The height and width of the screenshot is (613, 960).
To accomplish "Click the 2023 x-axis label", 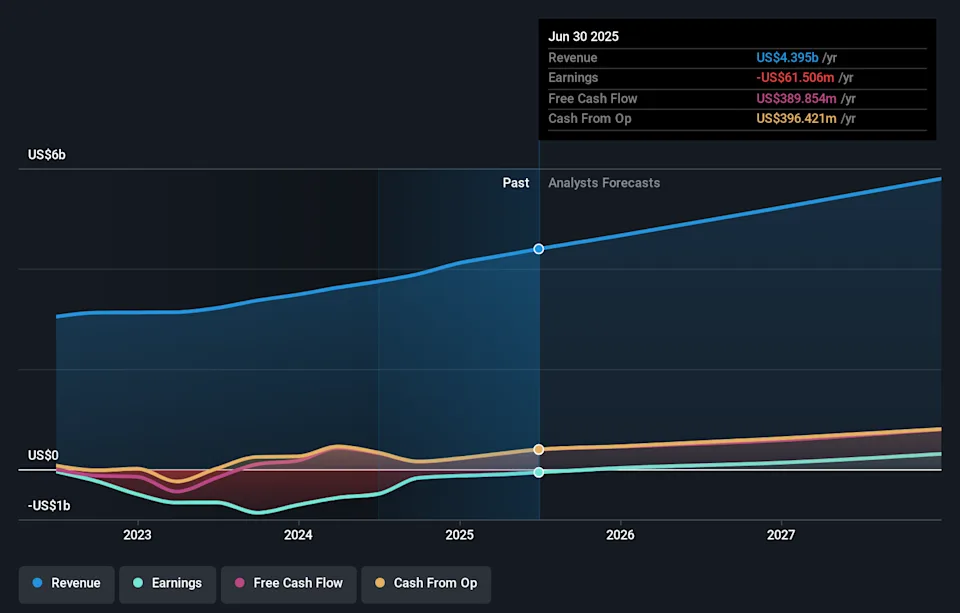I will click(137, 535).
